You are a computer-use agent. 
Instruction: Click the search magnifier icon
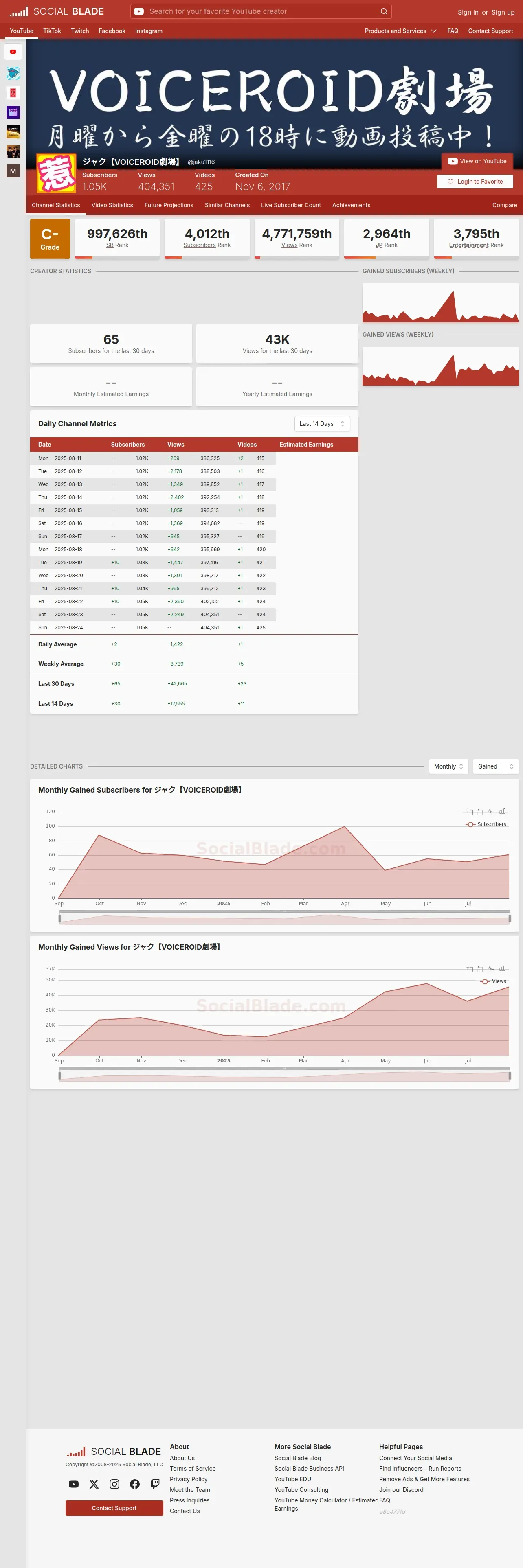pos(384,11)
